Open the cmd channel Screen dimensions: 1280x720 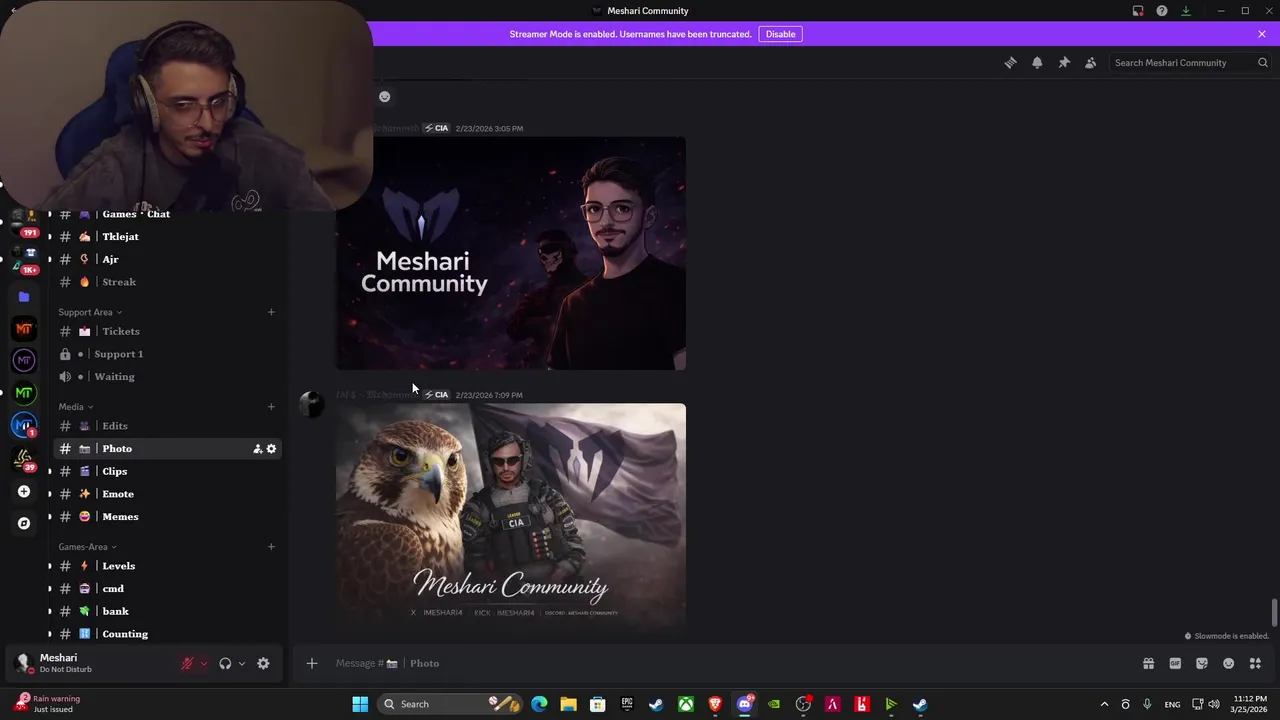(x=167, y=589)
